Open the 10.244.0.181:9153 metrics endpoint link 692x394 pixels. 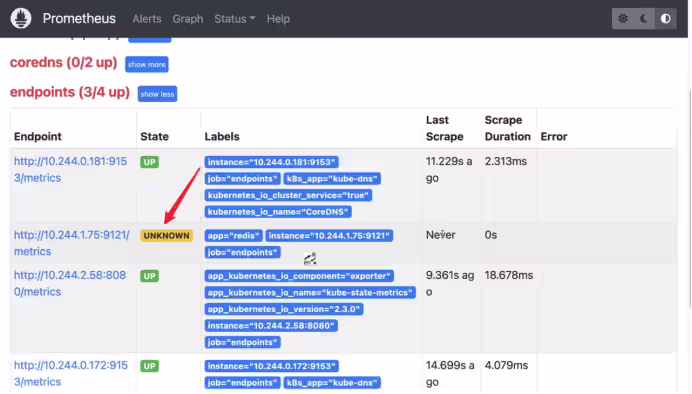pos(70,169)
